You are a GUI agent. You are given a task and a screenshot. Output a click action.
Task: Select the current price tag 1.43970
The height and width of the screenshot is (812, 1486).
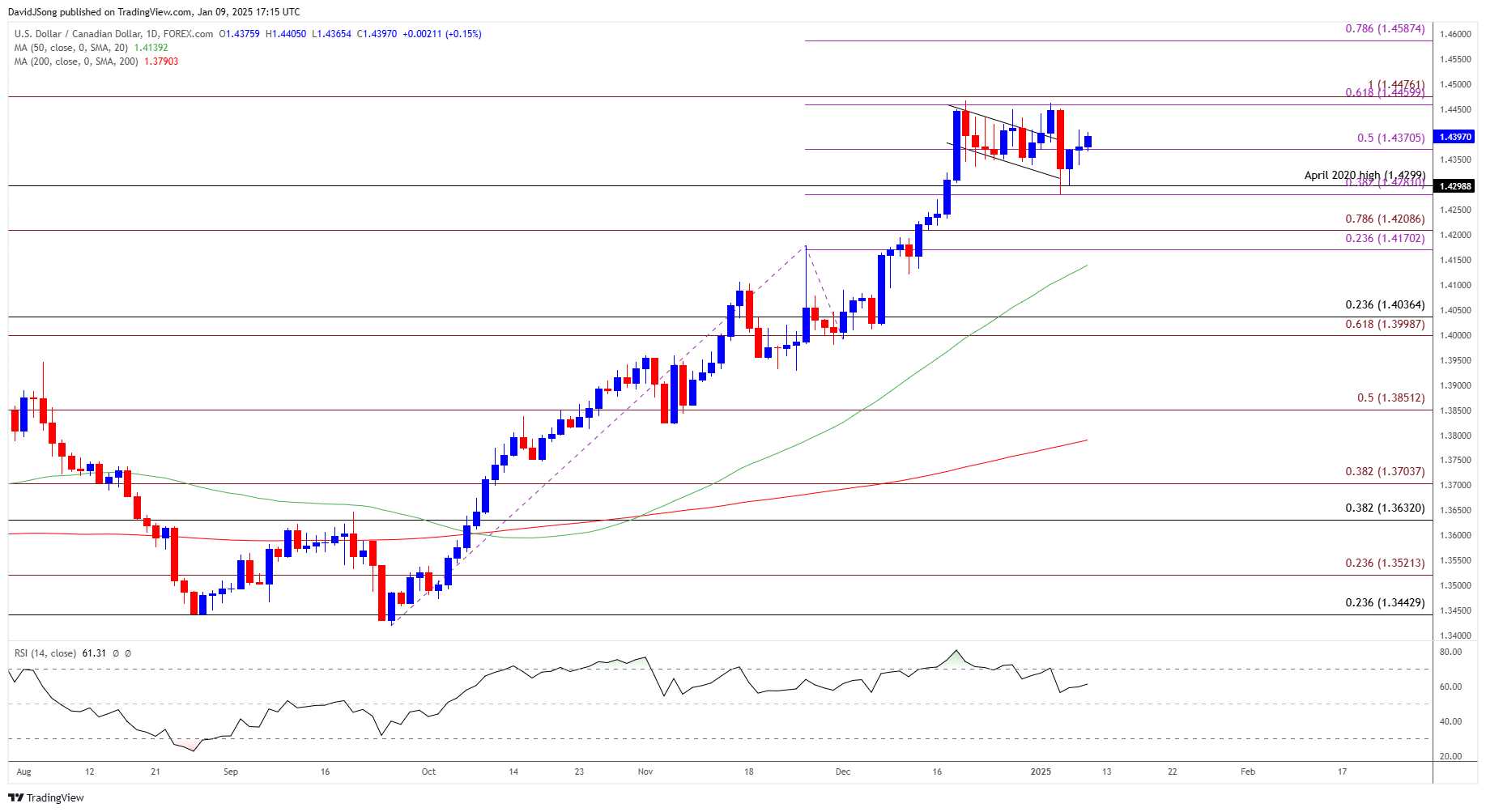click(x=1454, y=137)
